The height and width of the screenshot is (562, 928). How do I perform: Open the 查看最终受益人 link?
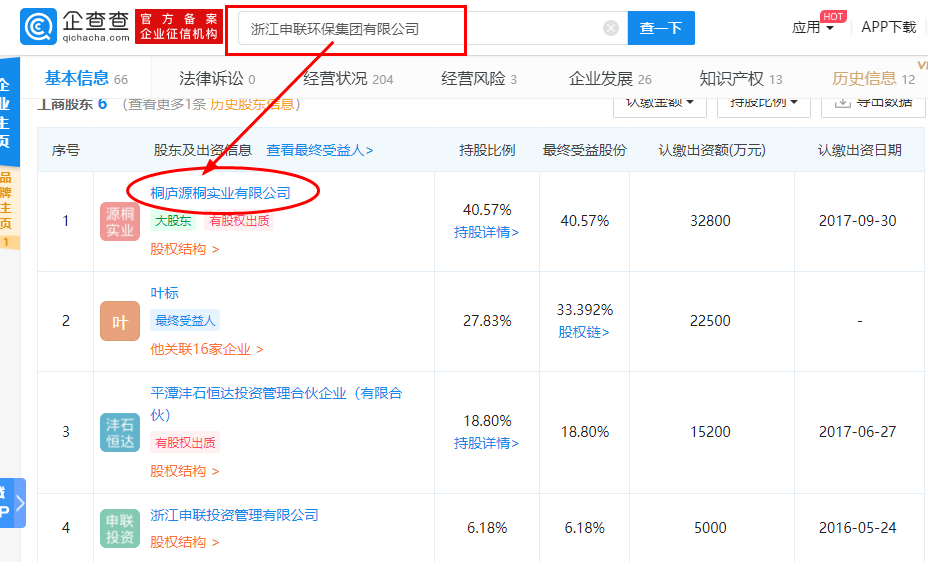coord(320,150)
